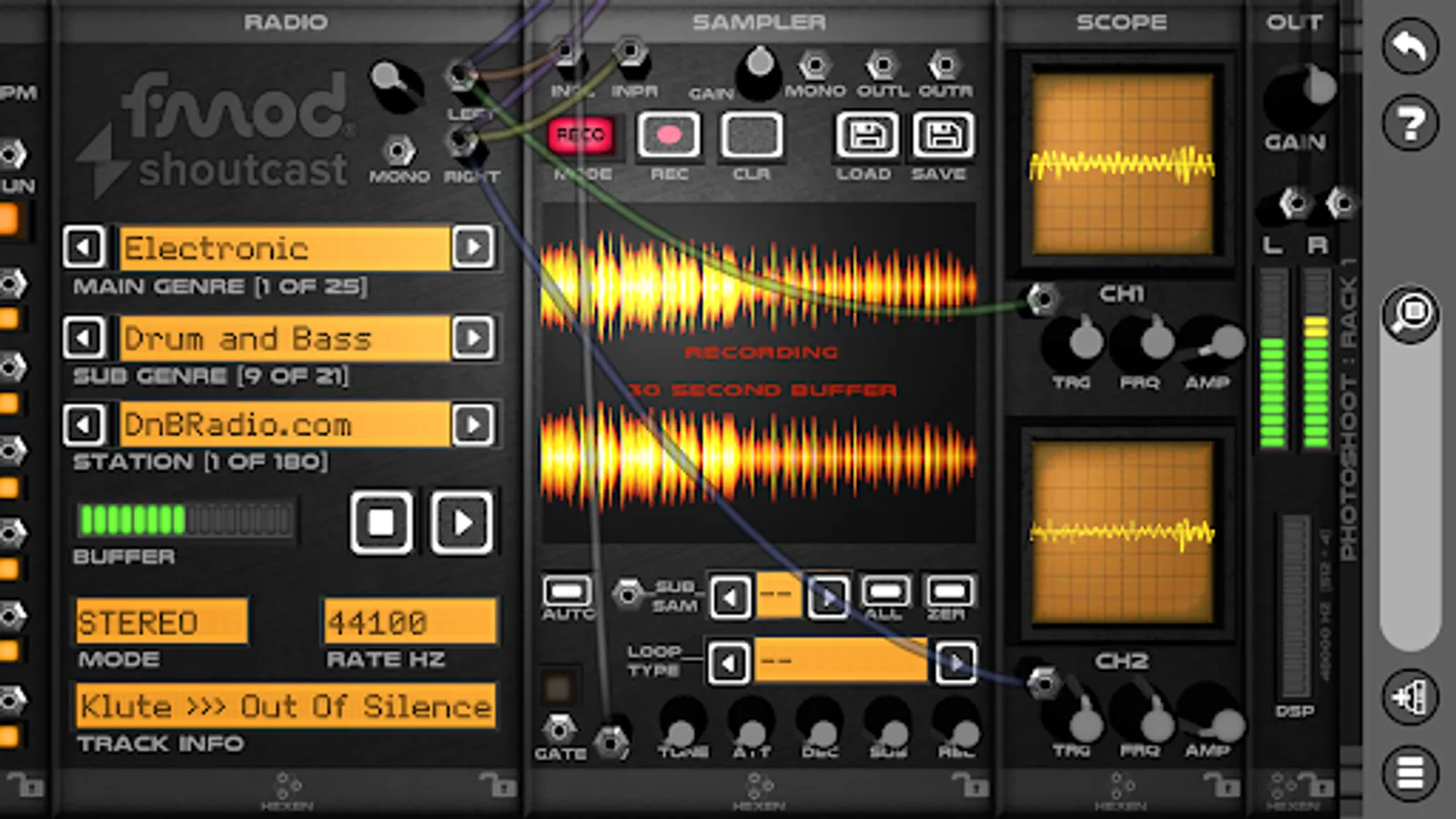
Task: Click the OUT module GAIN knob
Action: [x=1299, y=98]
